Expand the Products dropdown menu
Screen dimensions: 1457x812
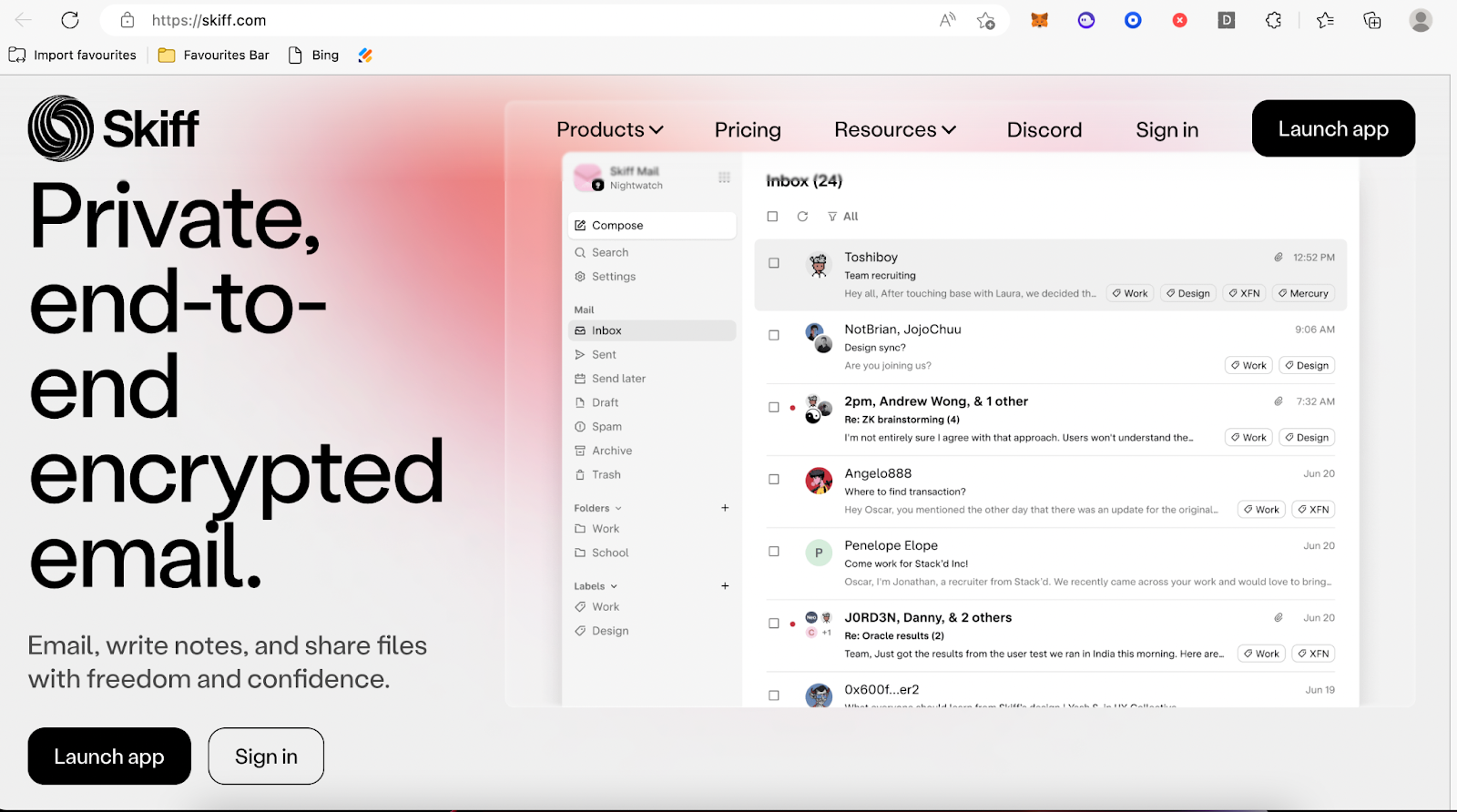(x=610, y=129)
